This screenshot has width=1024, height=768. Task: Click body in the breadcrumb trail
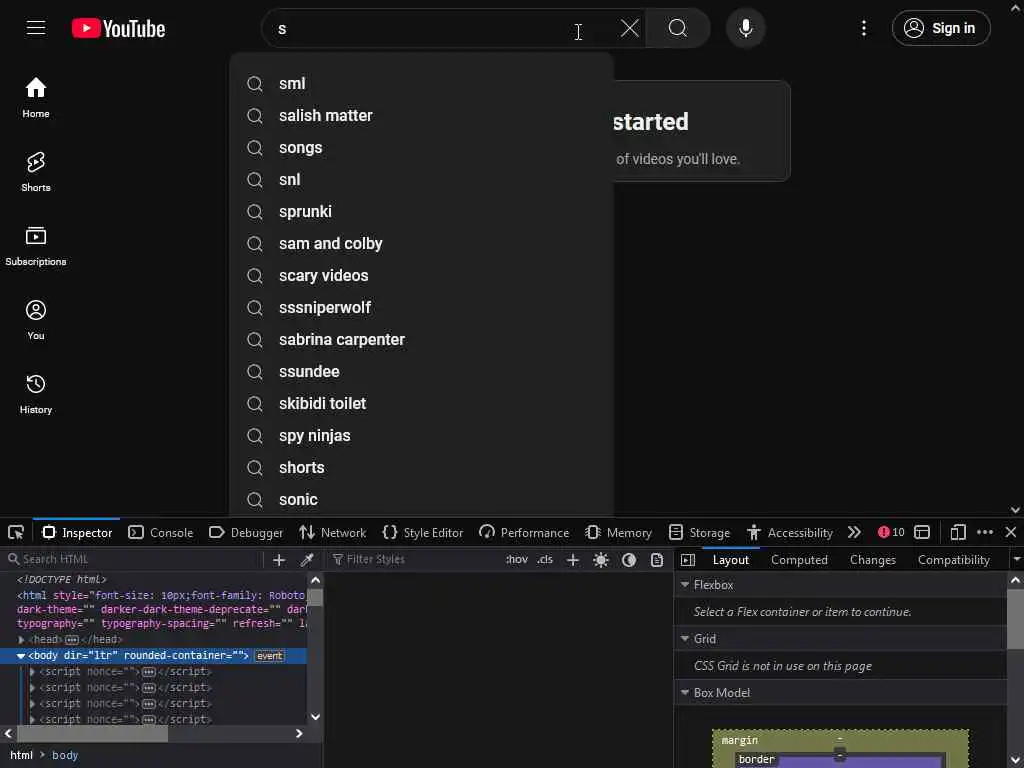pos(65,755)
